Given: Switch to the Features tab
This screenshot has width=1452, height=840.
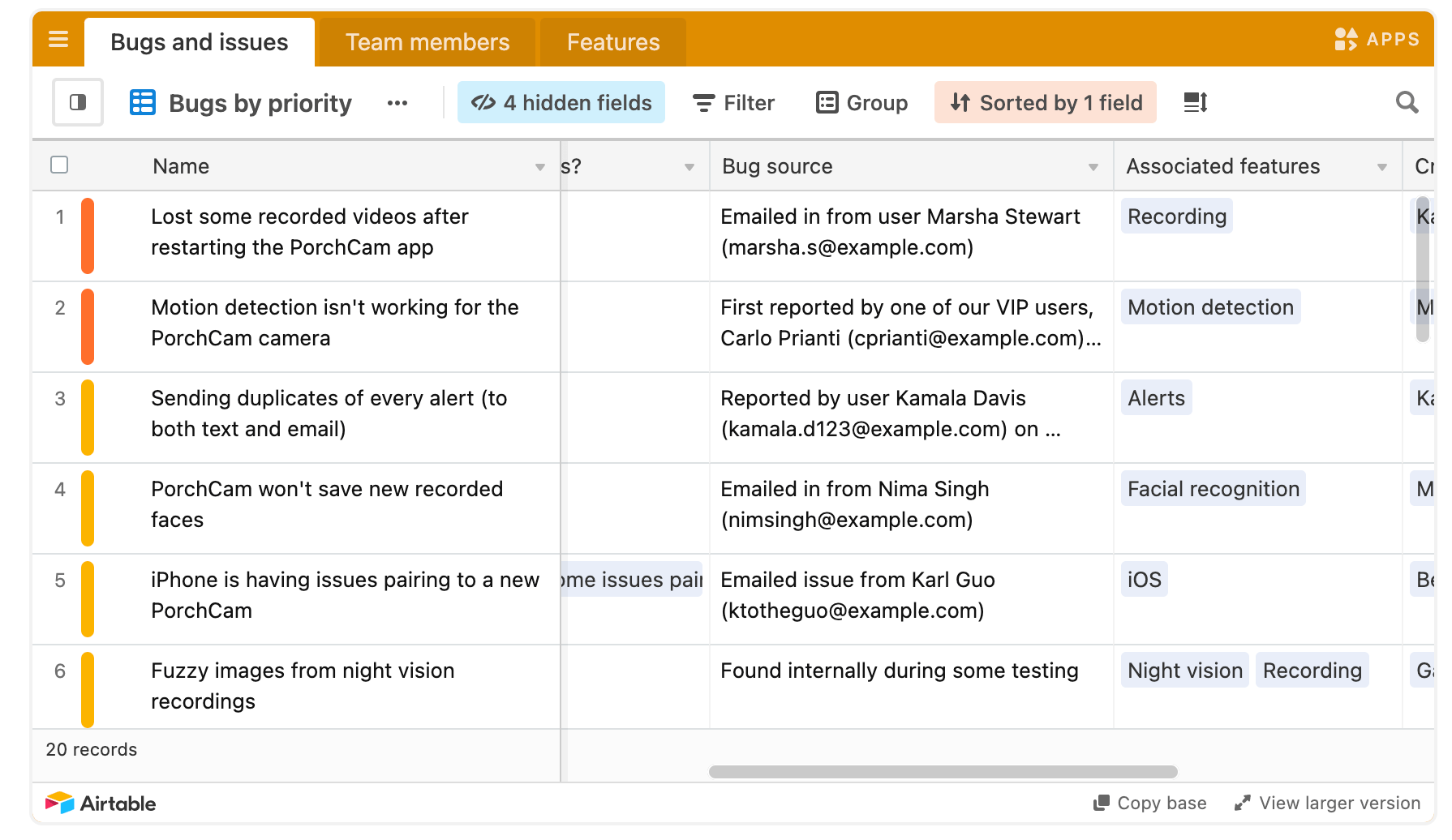Looking at the screenshot, I should (x=613, y=42).
